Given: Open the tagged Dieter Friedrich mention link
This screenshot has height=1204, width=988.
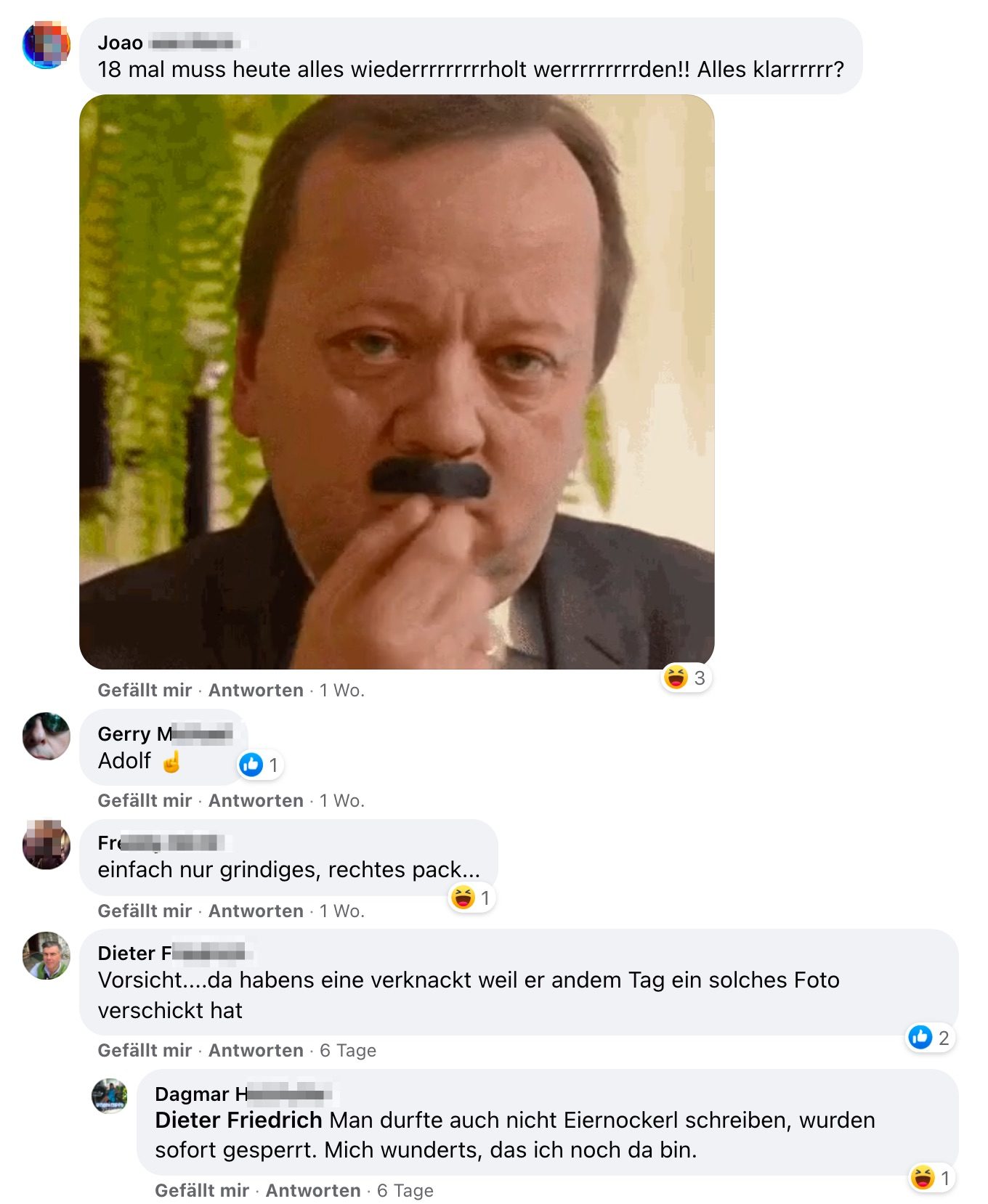Looking at the screenshot, I should point(238,1120).
